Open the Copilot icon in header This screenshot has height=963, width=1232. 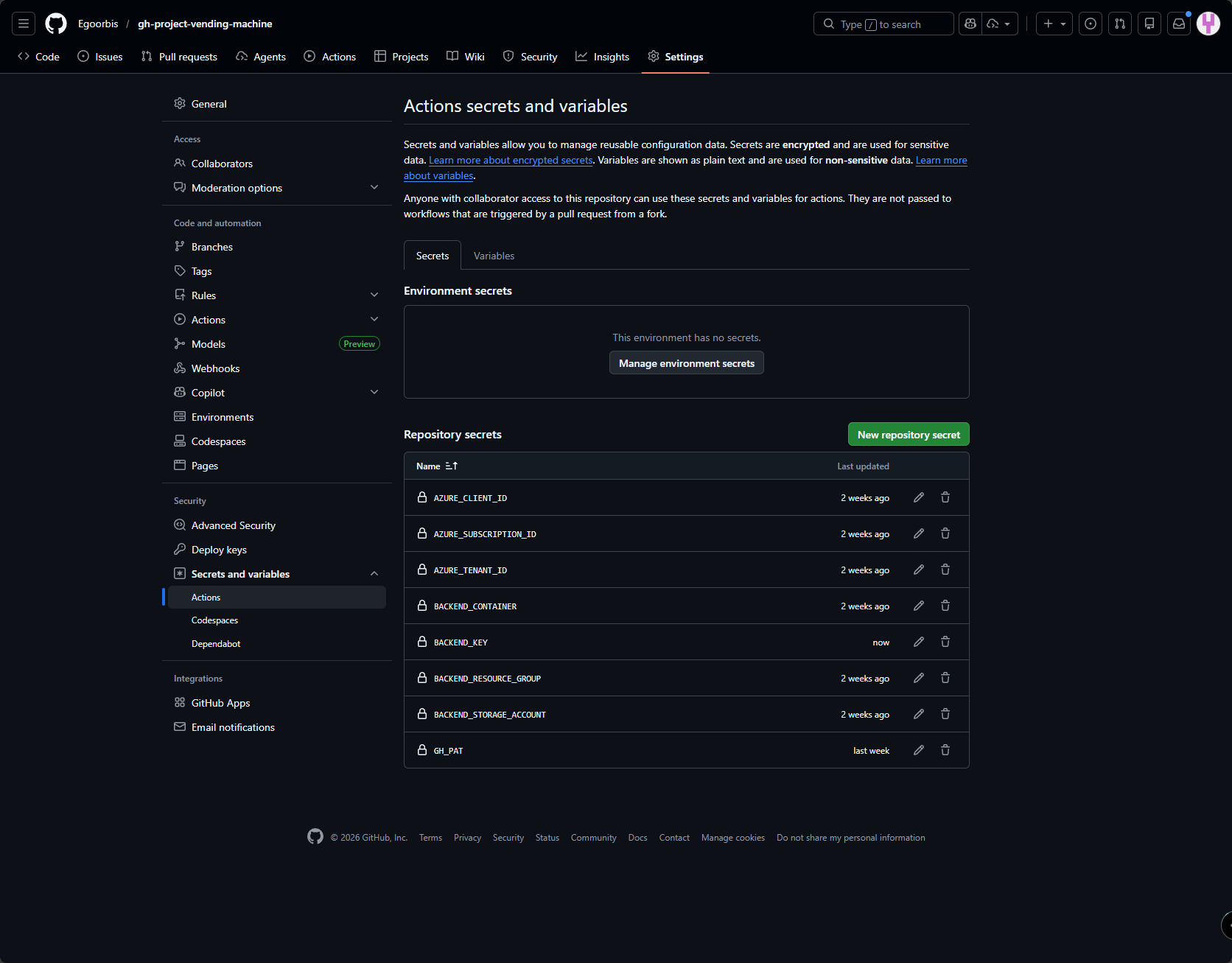[x=970, y=24]
